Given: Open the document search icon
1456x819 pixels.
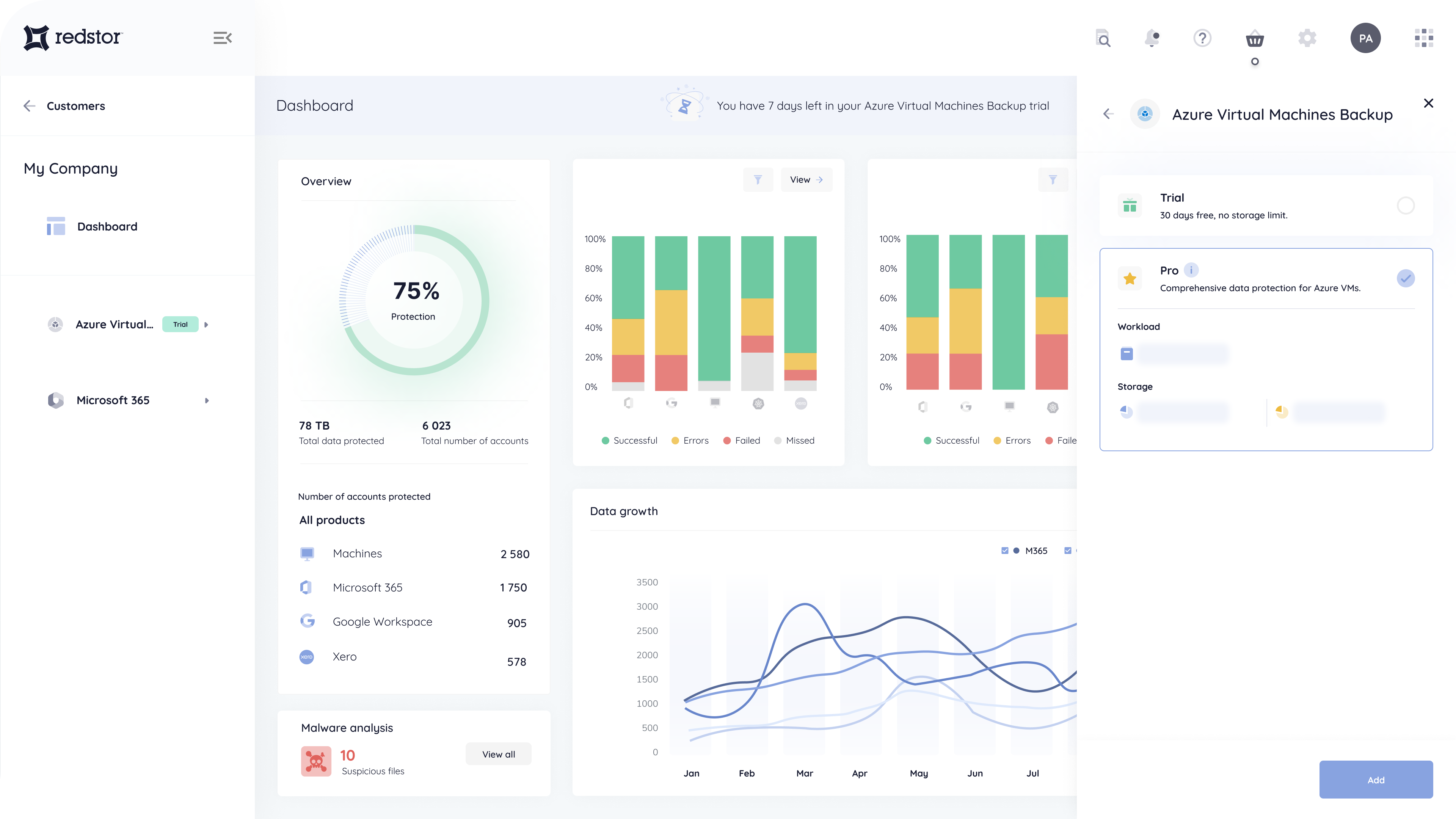Looking at the screenshot, I should [1103, 38].
